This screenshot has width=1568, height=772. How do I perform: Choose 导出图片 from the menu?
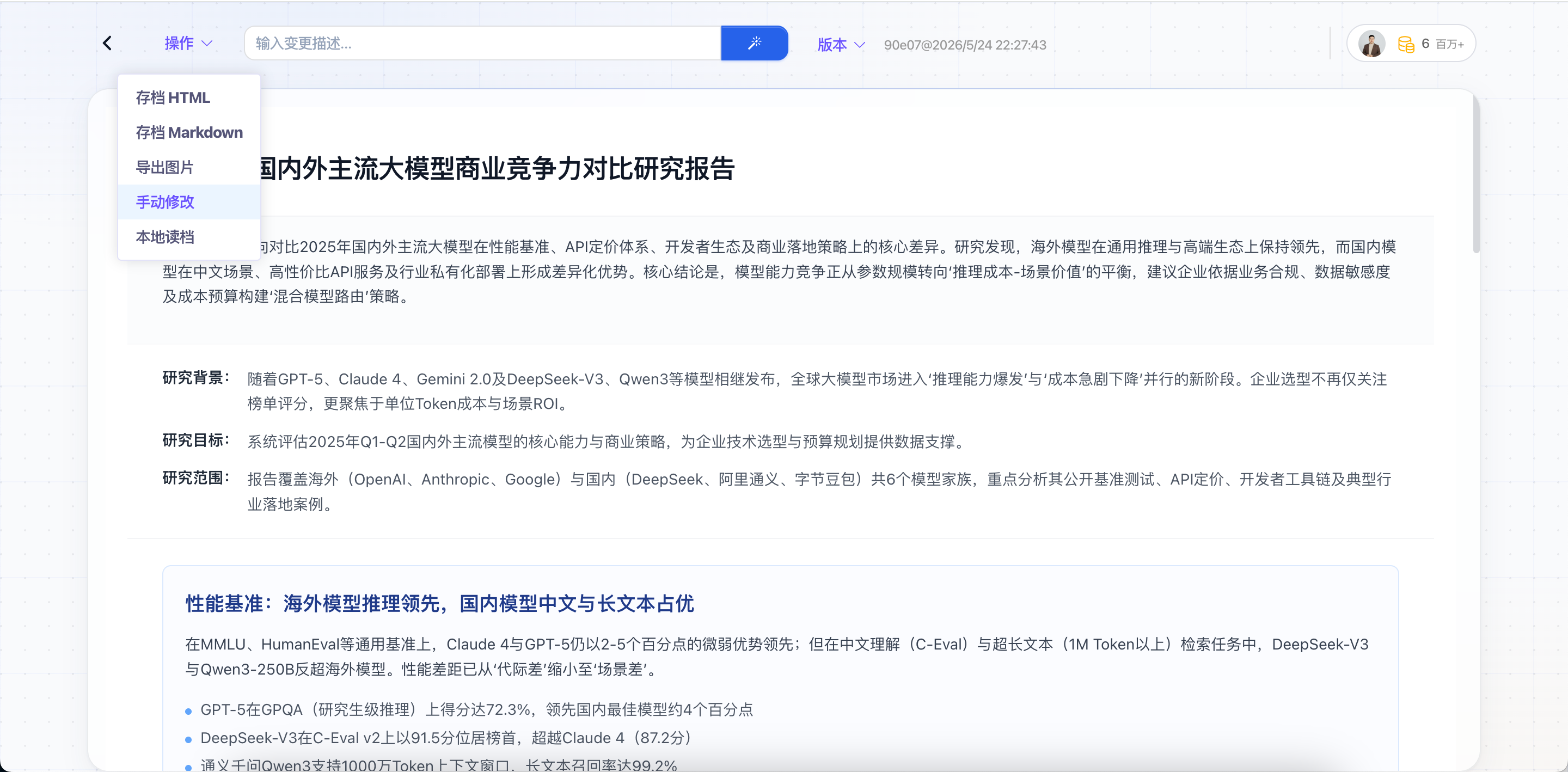189,167
